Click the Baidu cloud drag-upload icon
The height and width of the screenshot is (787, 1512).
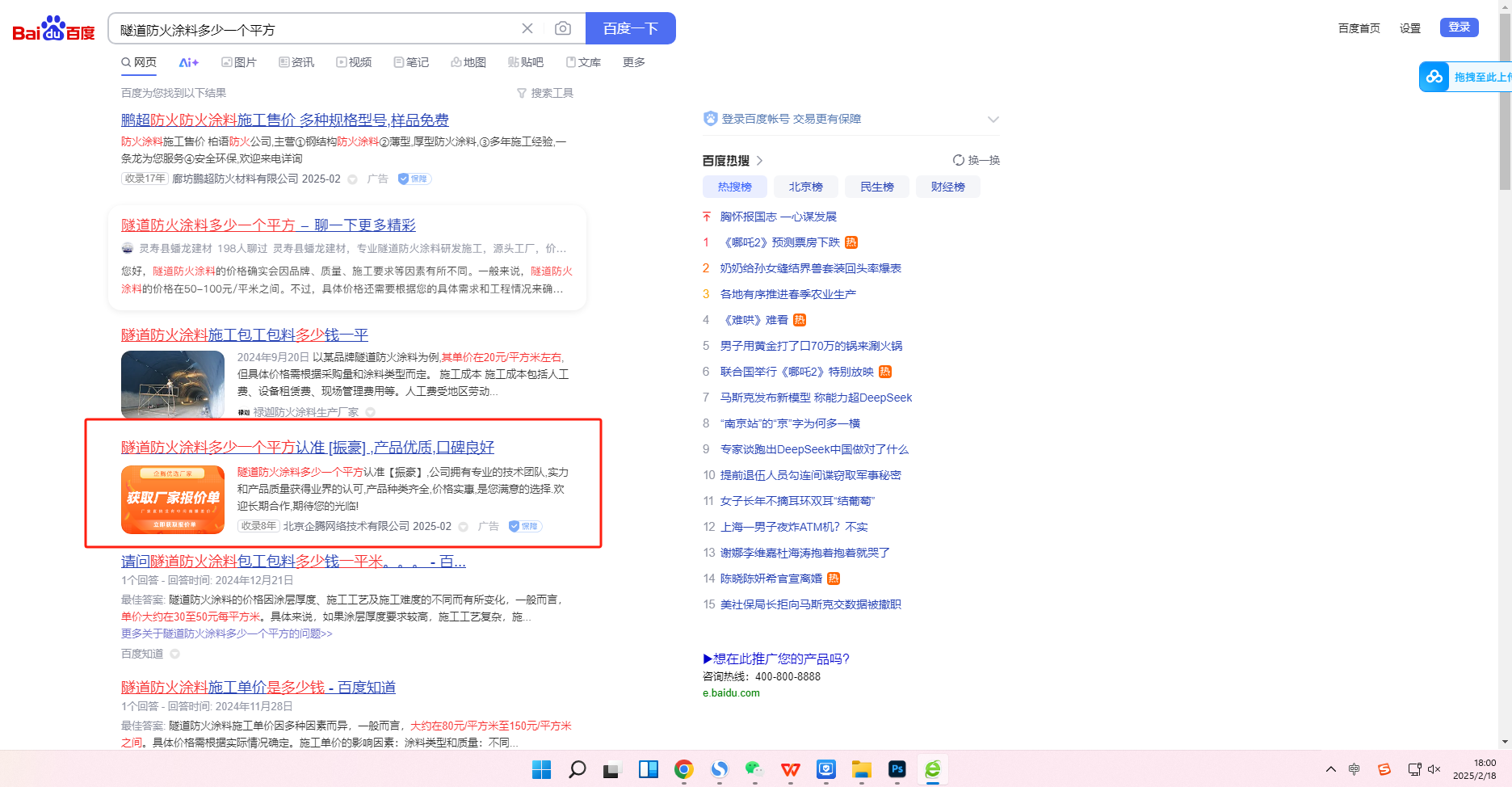(x=1434, y=77)
